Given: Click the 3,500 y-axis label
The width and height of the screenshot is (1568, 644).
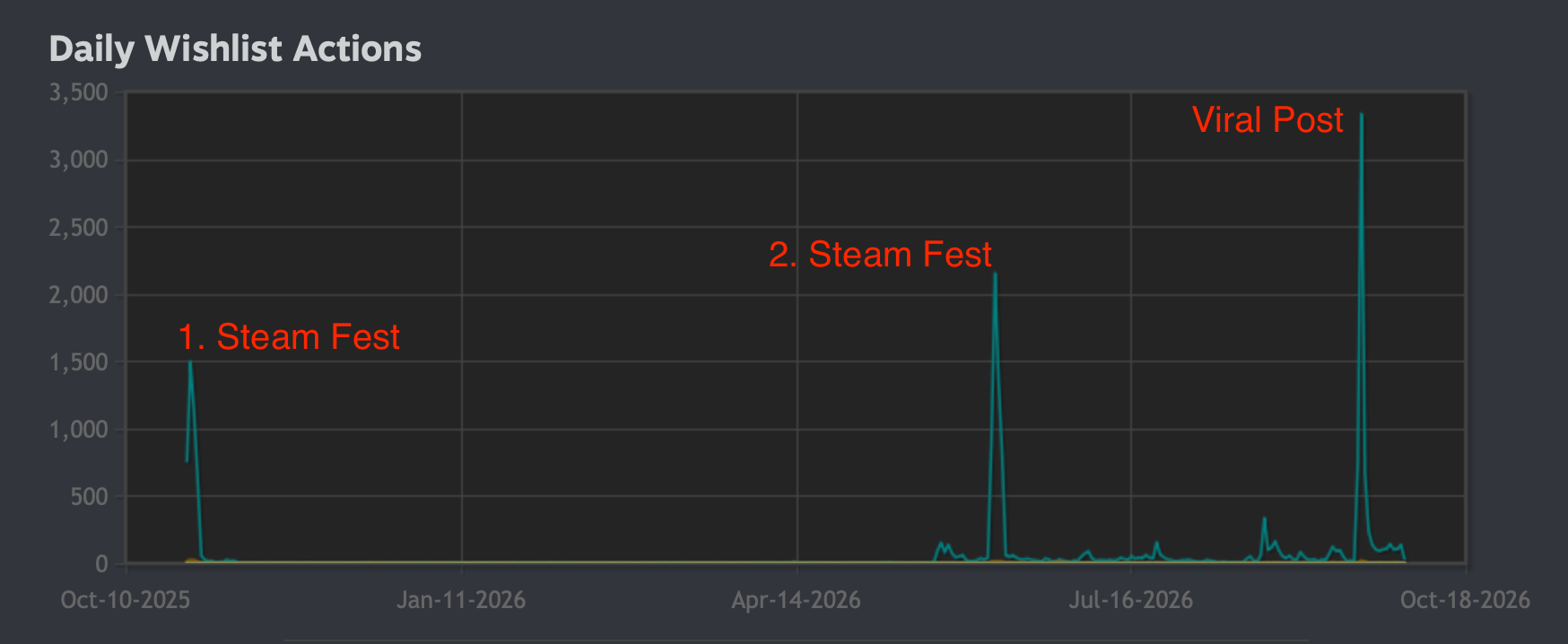Looking at the screenshot, I should [78, 92].
